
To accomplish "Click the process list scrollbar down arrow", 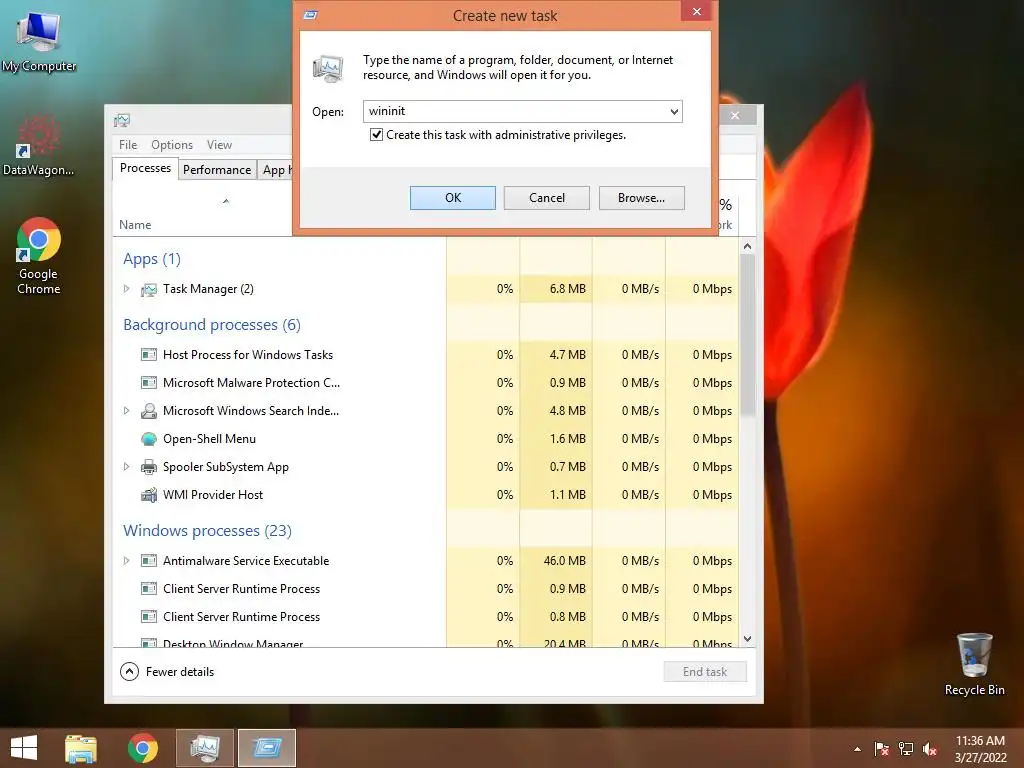I will pos(748,639).
